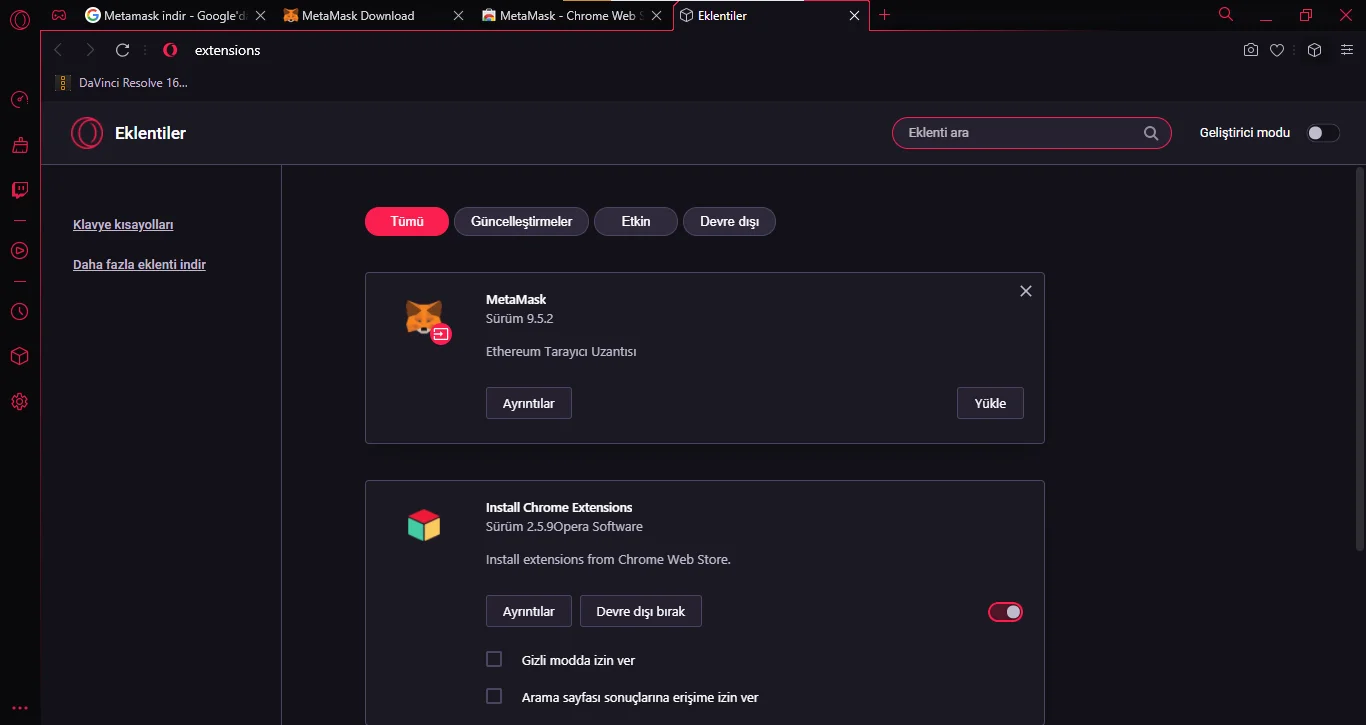The height and width of the screenshot is (725, 1366).
Task: Take a snapshot with camera icon
Action: point(1250,50)
